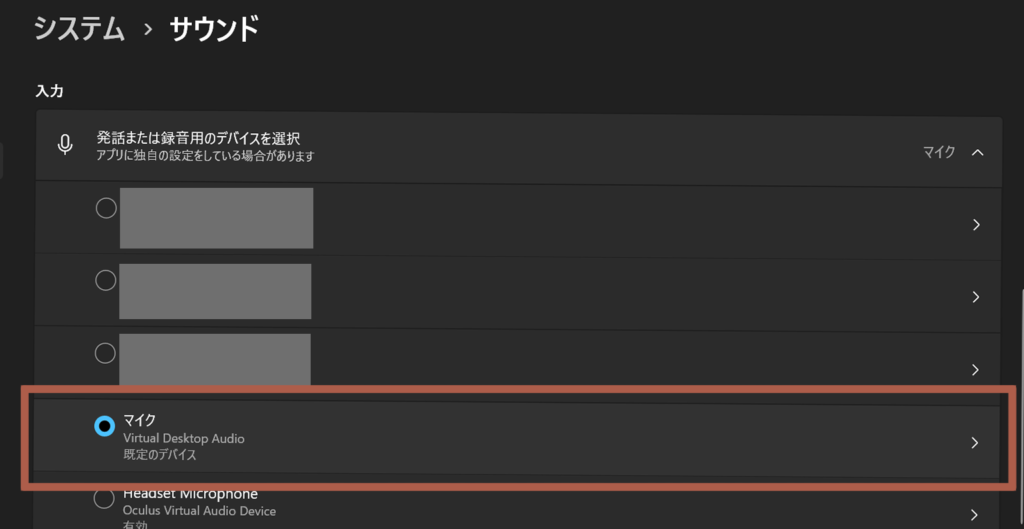Select the second redacted input device radio
1024x529 pixels.
click(105, 280)
